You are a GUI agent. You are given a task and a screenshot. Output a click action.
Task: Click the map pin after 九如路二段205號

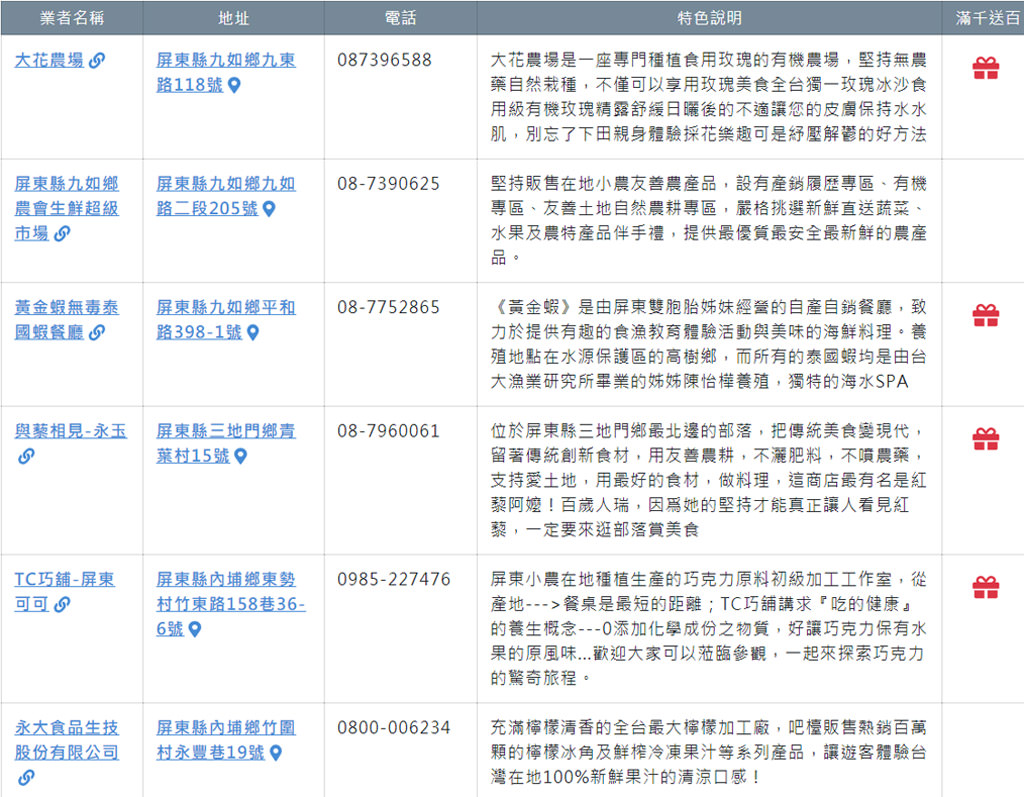269,210
